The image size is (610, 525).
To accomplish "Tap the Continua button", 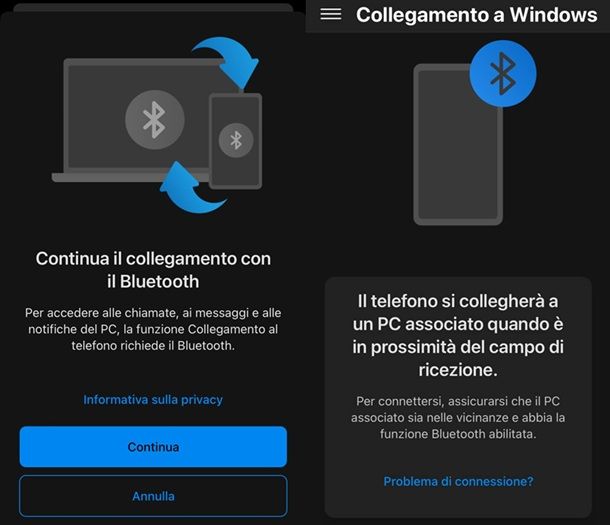I will (153, 447).
